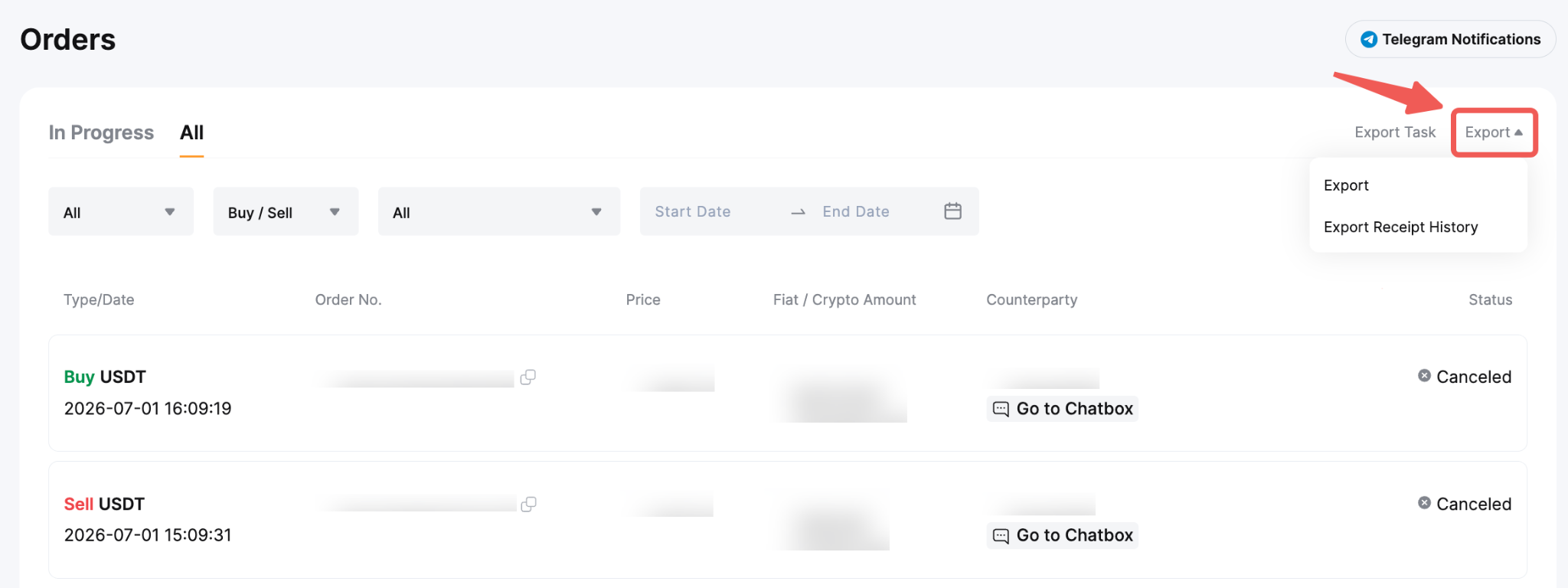1568x588 pixels.
Task: Click the Telegram icon in Notifications button
Action: click(1369, 39)
